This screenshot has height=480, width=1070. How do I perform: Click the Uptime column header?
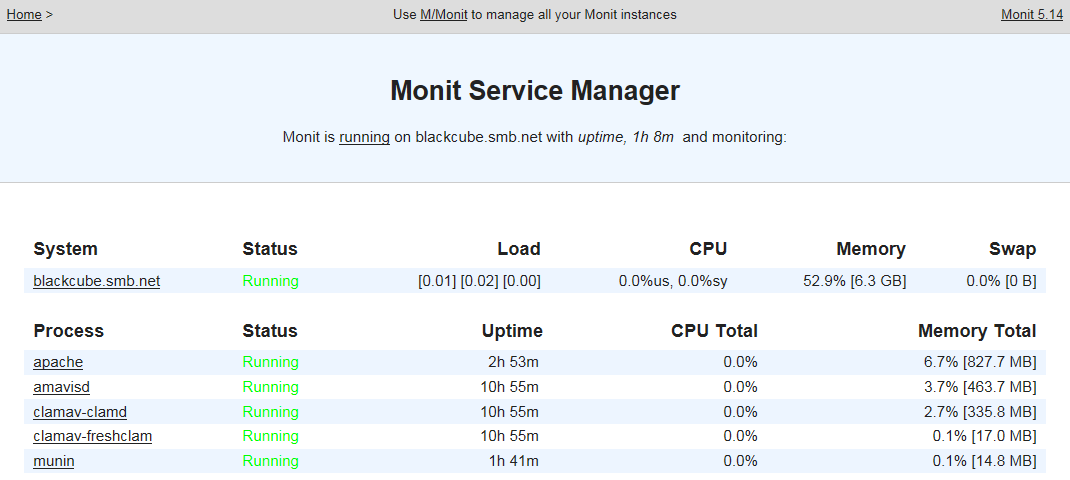pos(511,331)
